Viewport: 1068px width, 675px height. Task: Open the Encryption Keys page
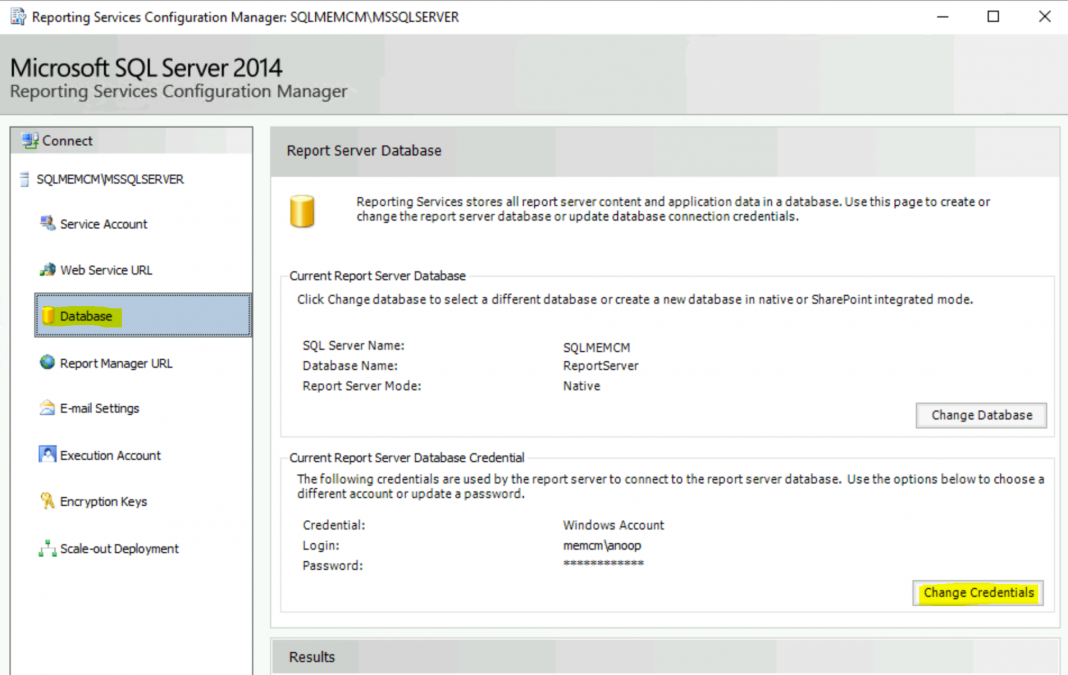coord(104,502)
